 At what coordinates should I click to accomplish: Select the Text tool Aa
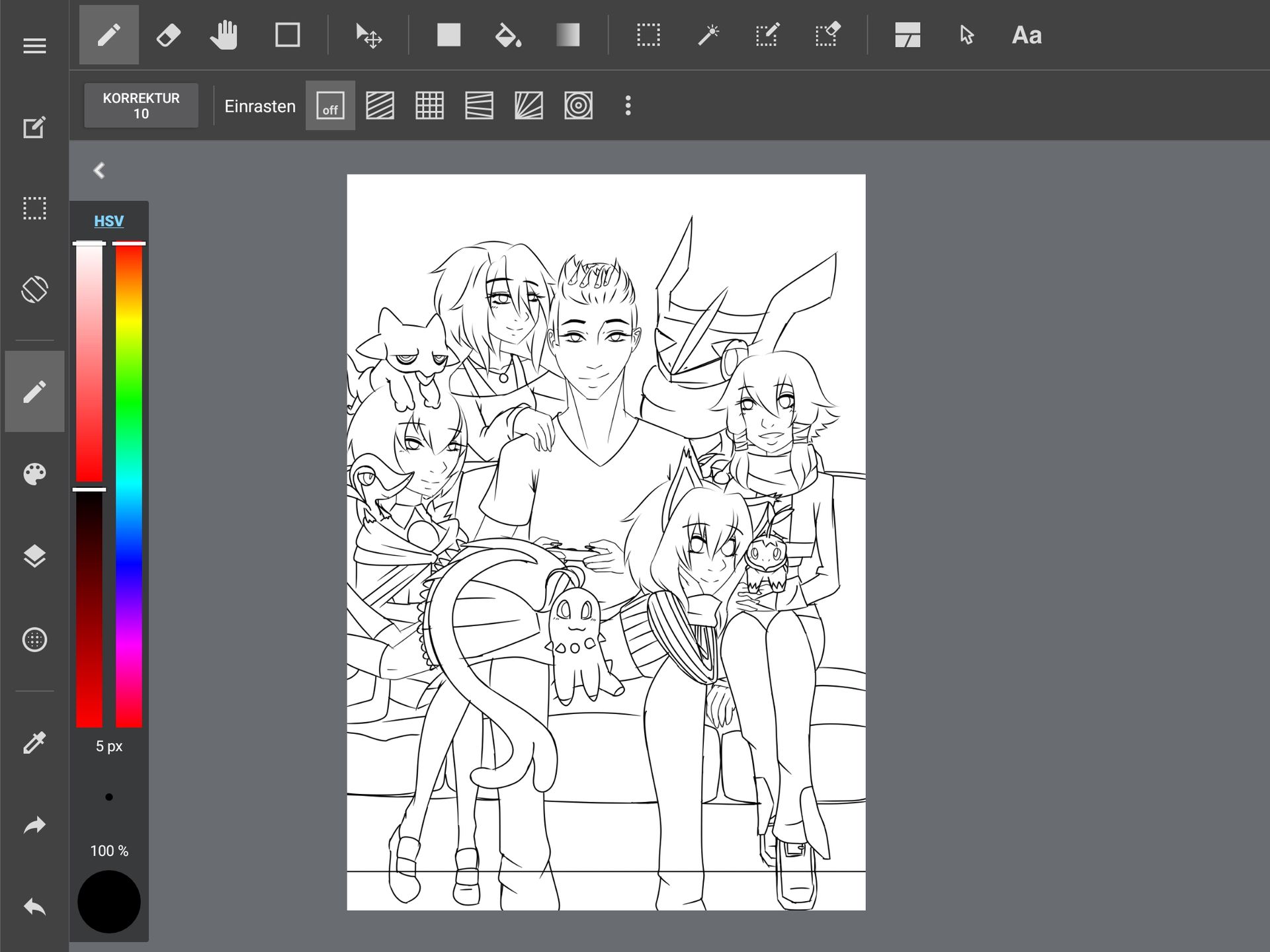tap(1027, 35)
